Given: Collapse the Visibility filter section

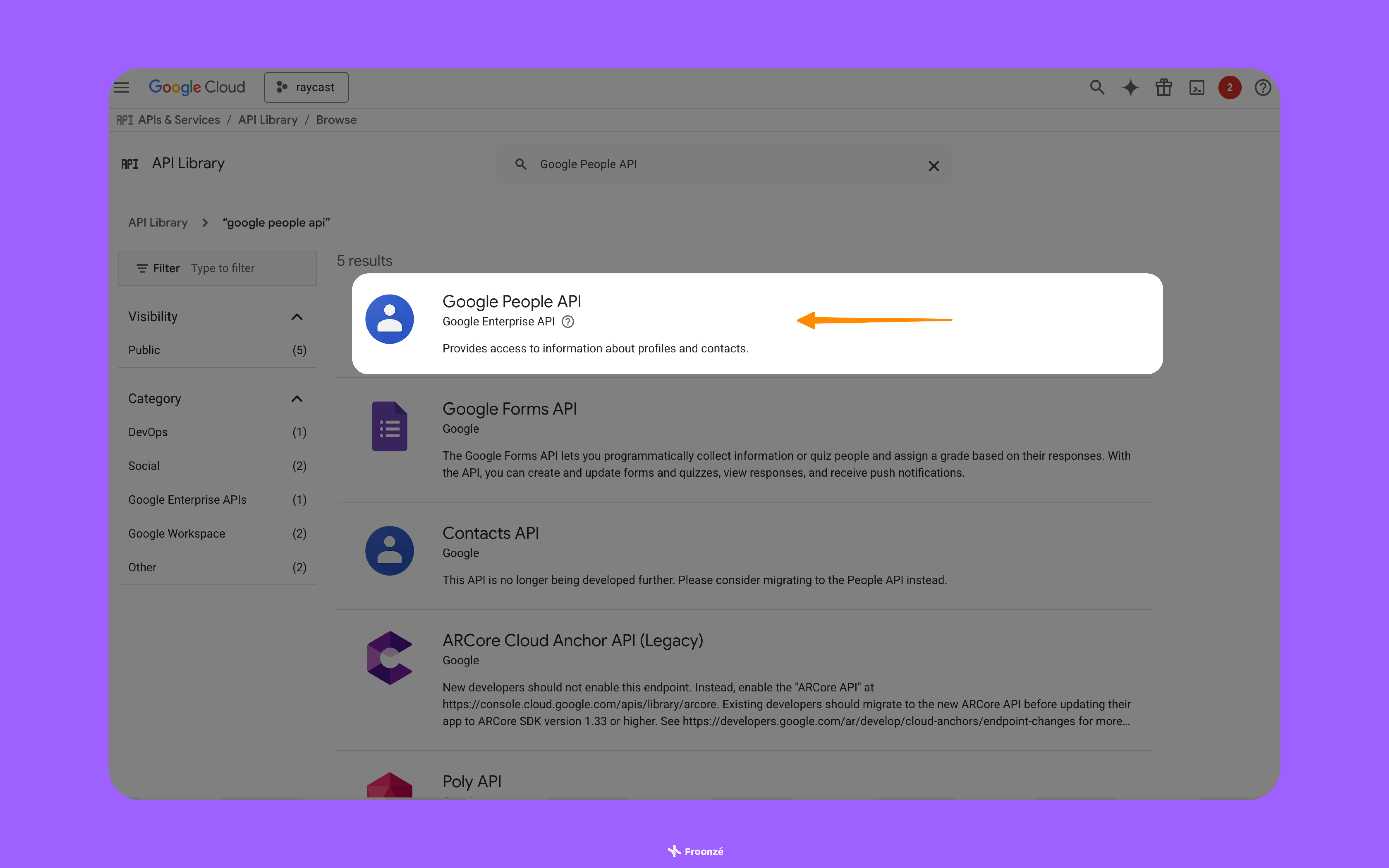Looking at the screenshot, I should 297,316.
